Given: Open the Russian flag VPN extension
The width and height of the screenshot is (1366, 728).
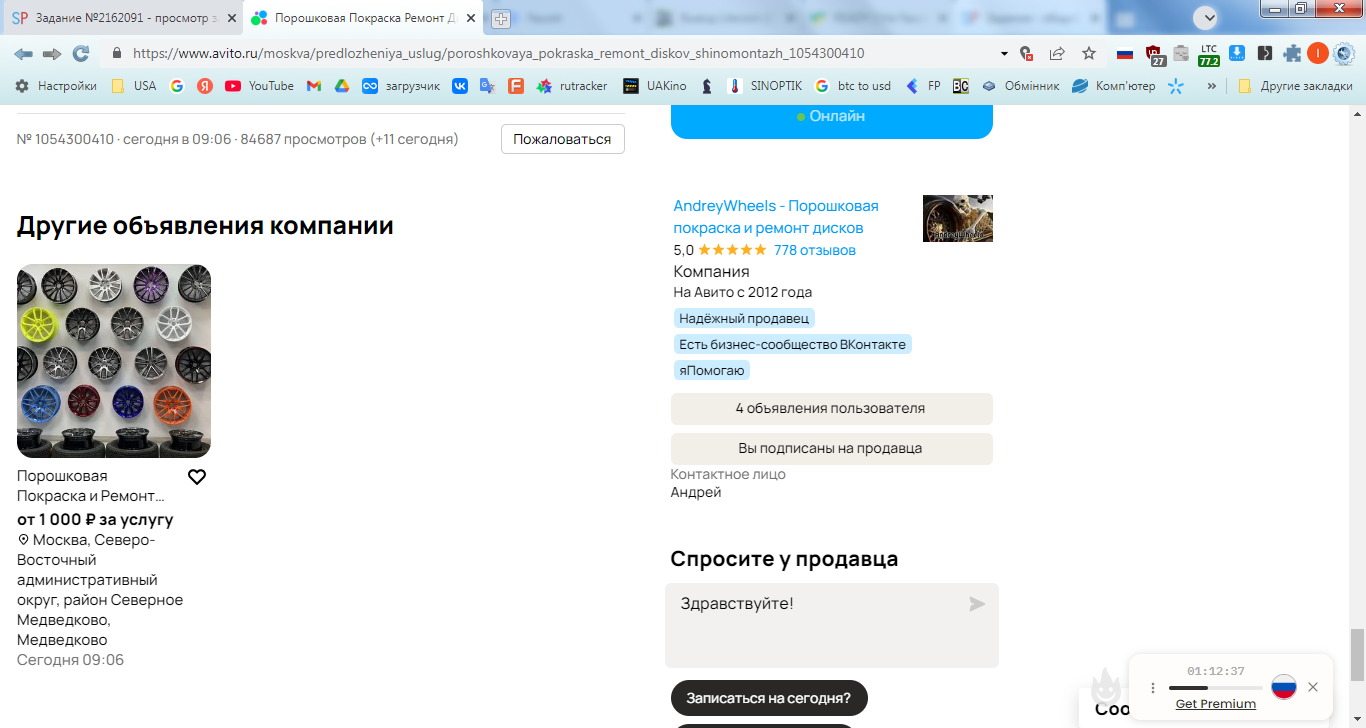Looking at the screenshot, I should (1125, 54).
